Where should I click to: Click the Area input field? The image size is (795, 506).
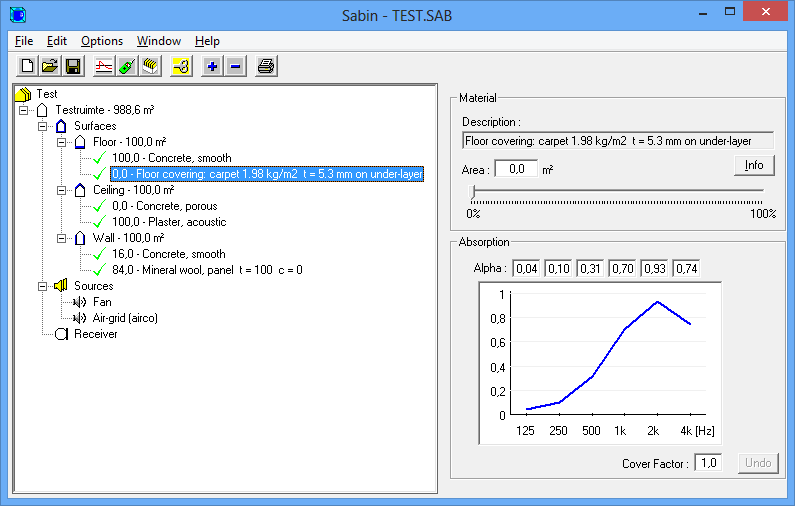click(516, 169)
